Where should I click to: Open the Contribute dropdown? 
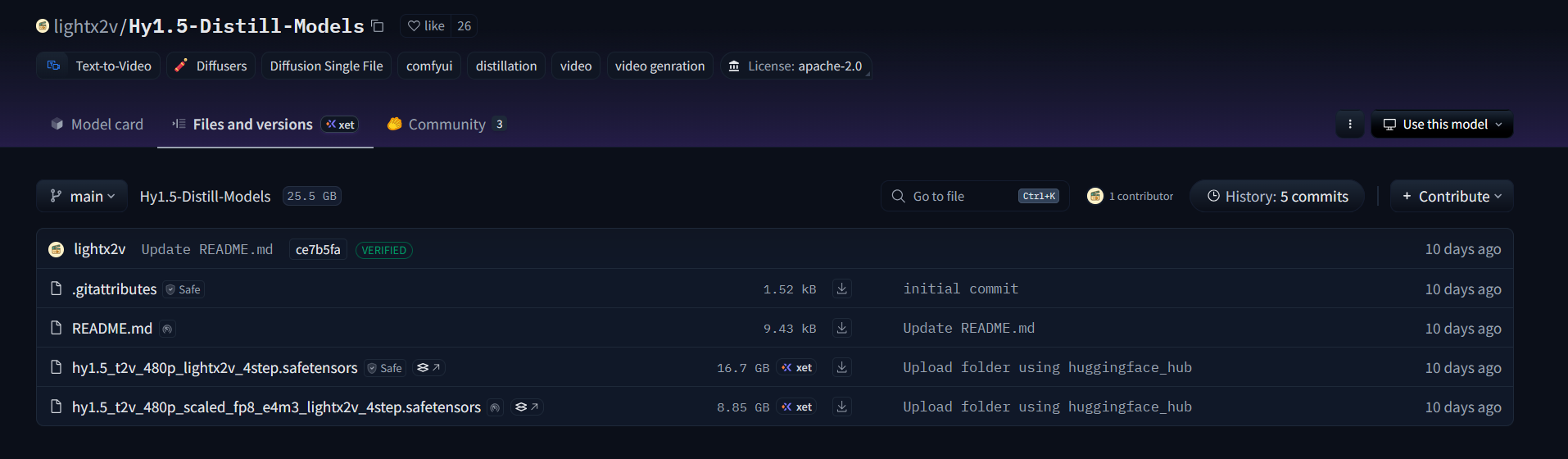tap(1452, 196)
